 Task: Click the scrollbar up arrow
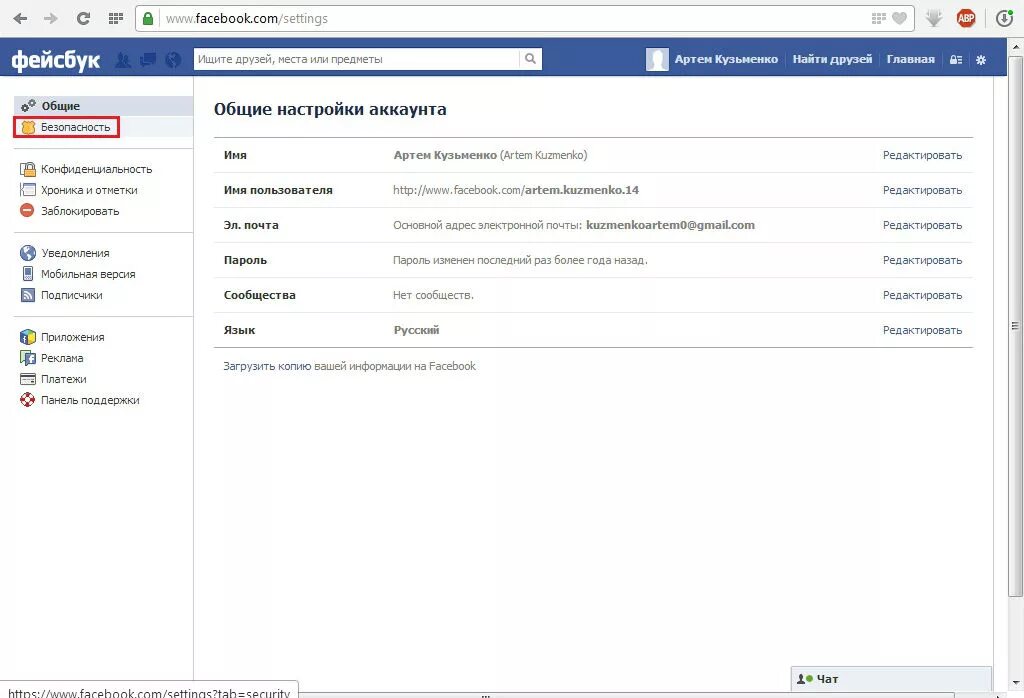click(x=1016, y=47)
